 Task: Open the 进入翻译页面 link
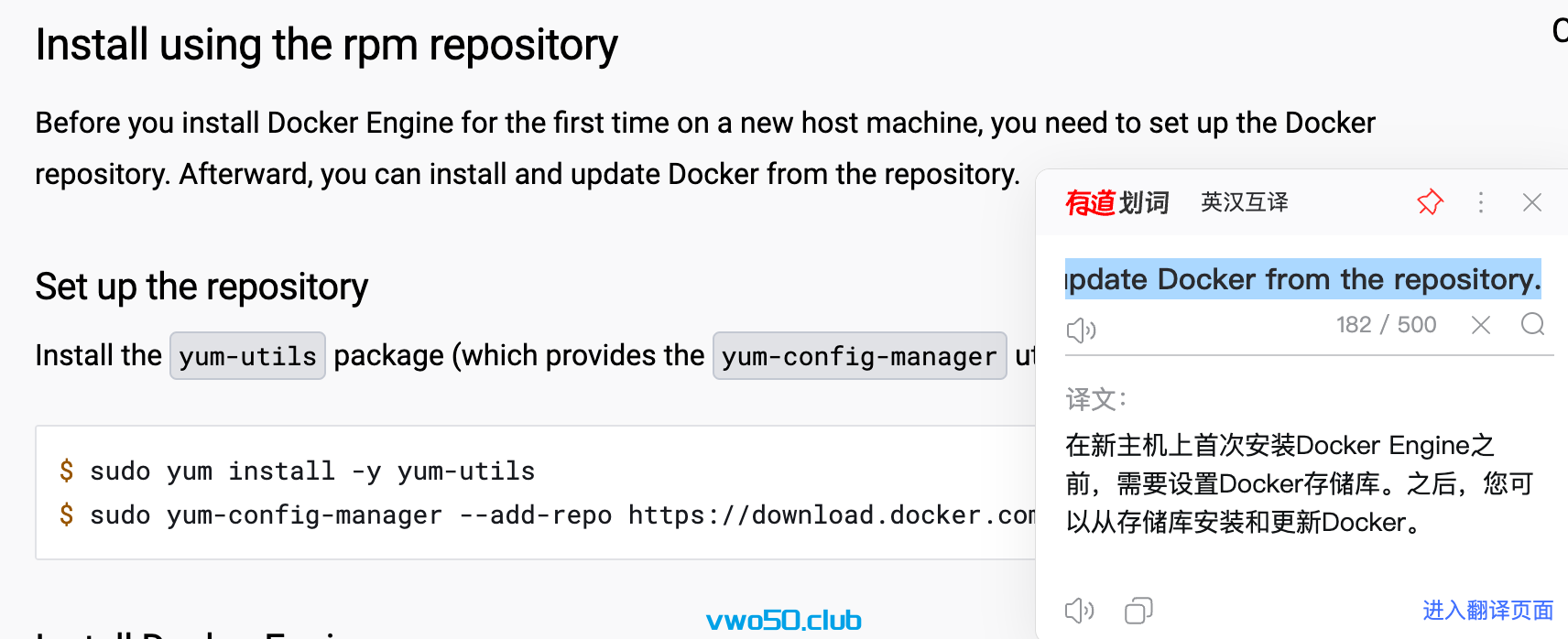click(x=1487, y=611)
